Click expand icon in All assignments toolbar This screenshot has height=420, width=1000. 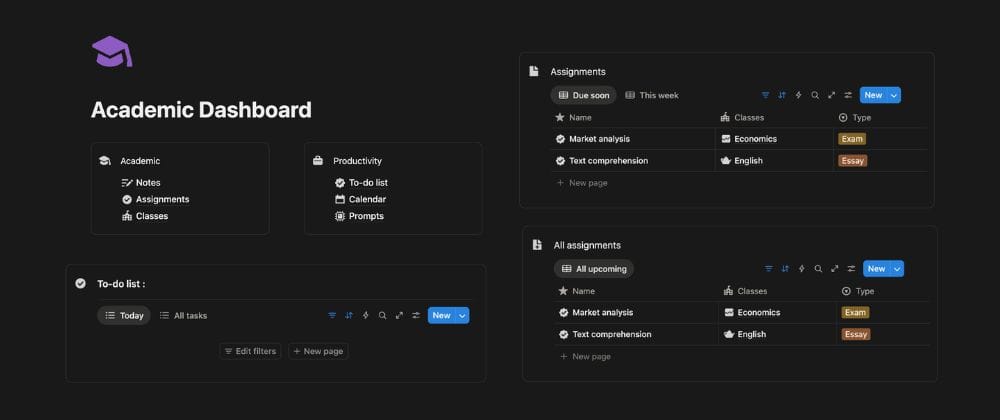[x=835, y=269]
